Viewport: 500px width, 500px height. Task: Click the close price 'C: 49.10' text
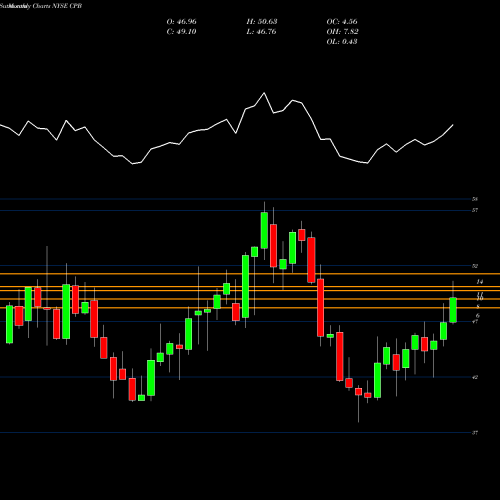click(181, 32)
